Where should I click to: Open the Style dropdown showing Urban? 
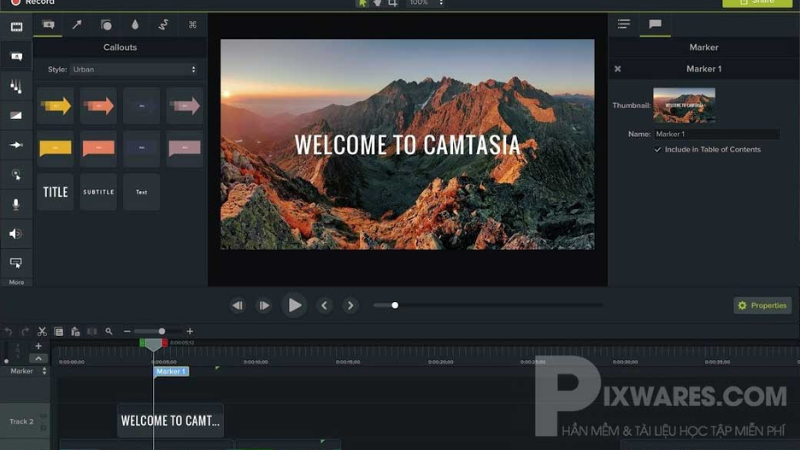(x=135, y=70)
